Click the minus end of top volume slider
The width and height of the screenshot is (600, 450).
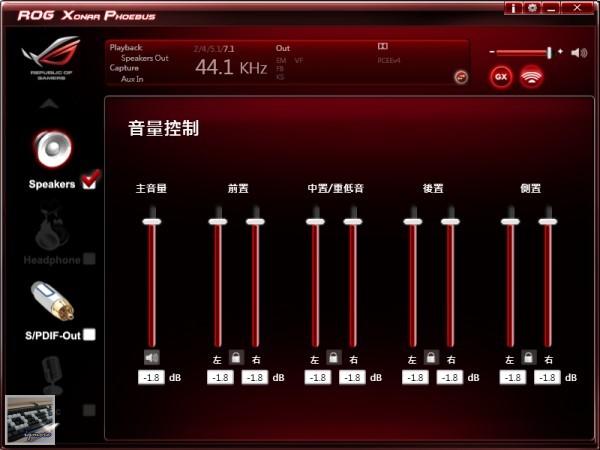(492, 52)
